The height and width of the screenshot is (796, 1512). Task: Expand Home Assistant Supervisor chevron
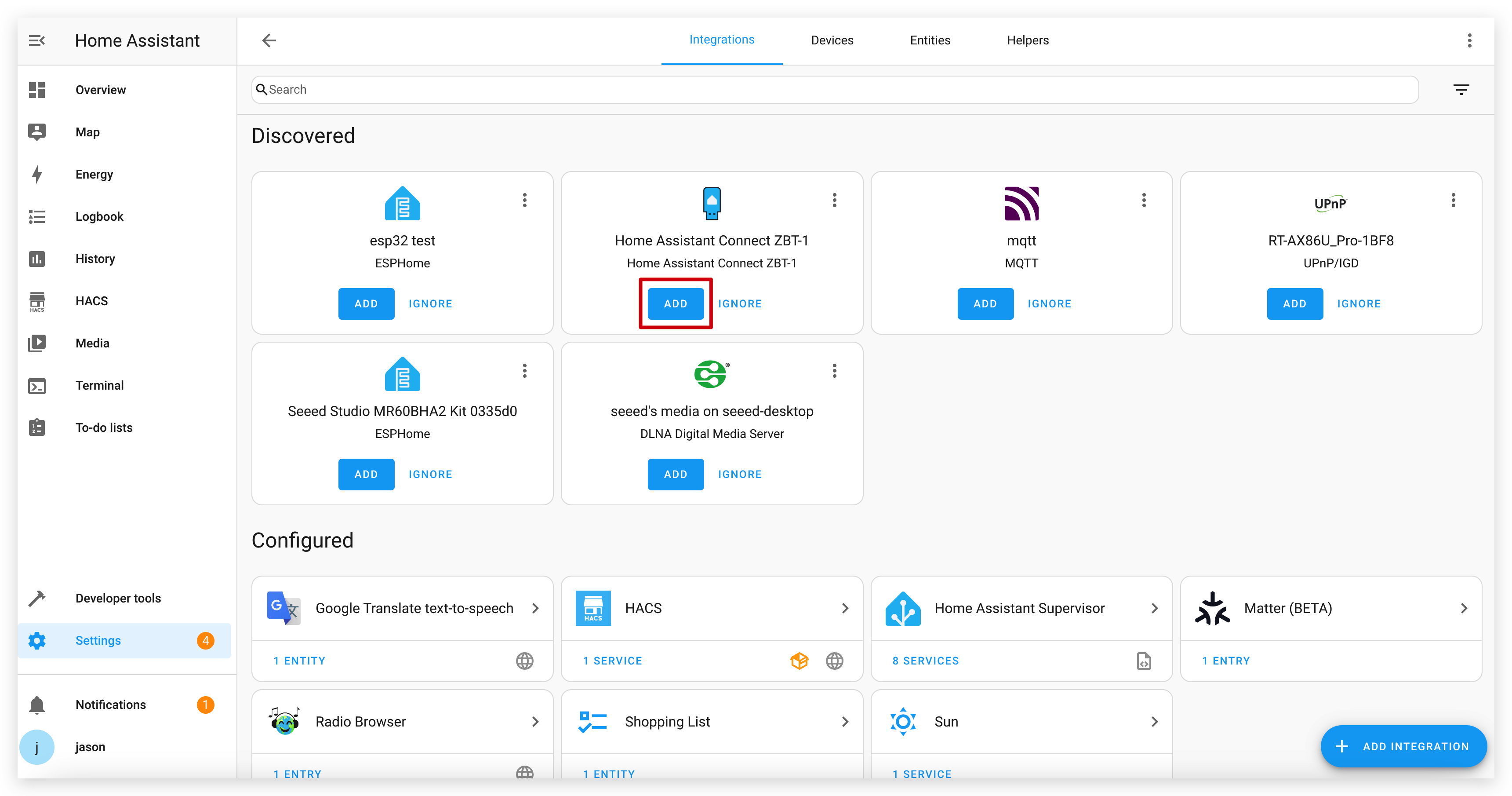(1154, 608)
